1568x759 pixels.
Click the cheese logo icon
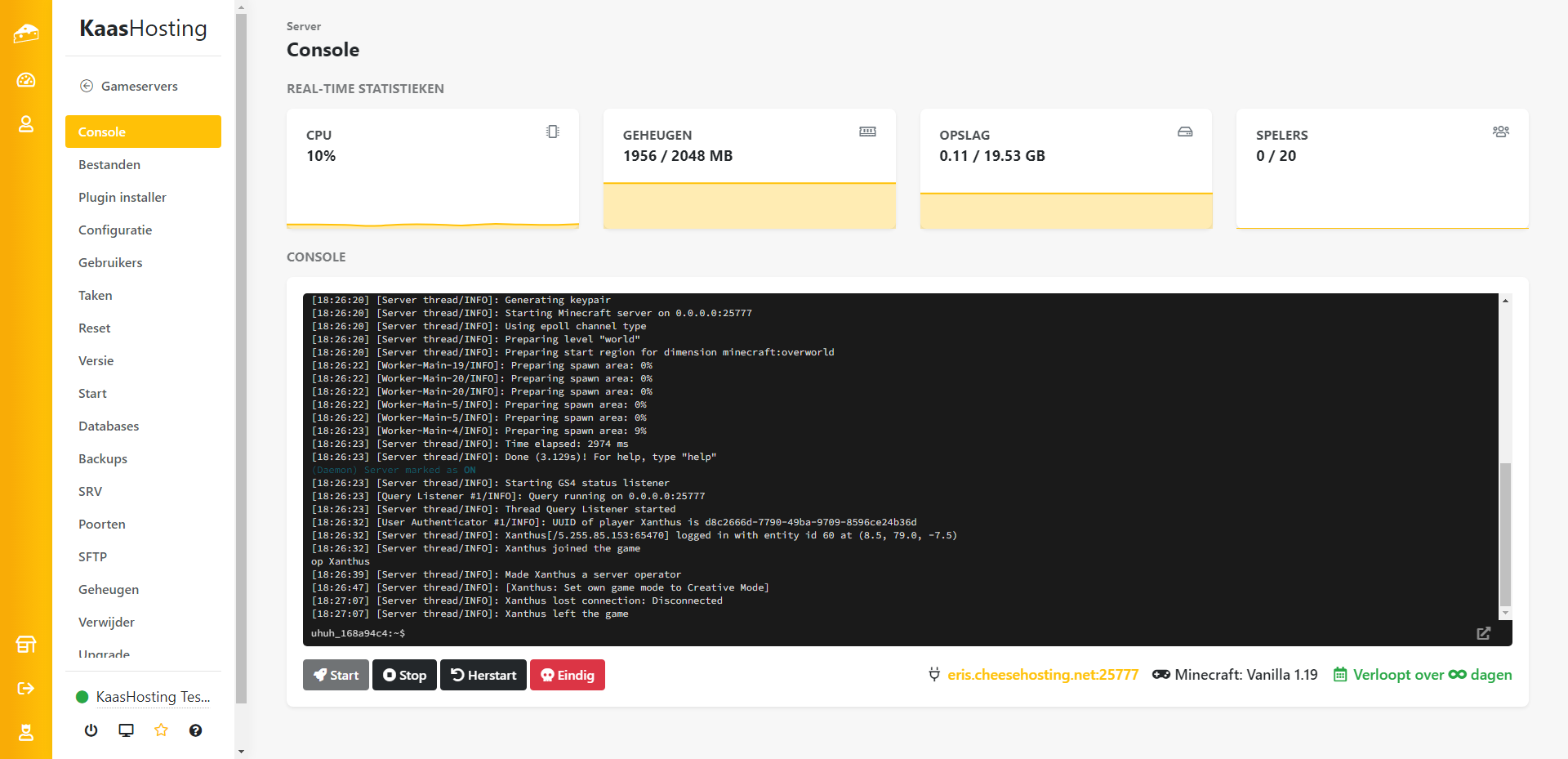[26, 33]
